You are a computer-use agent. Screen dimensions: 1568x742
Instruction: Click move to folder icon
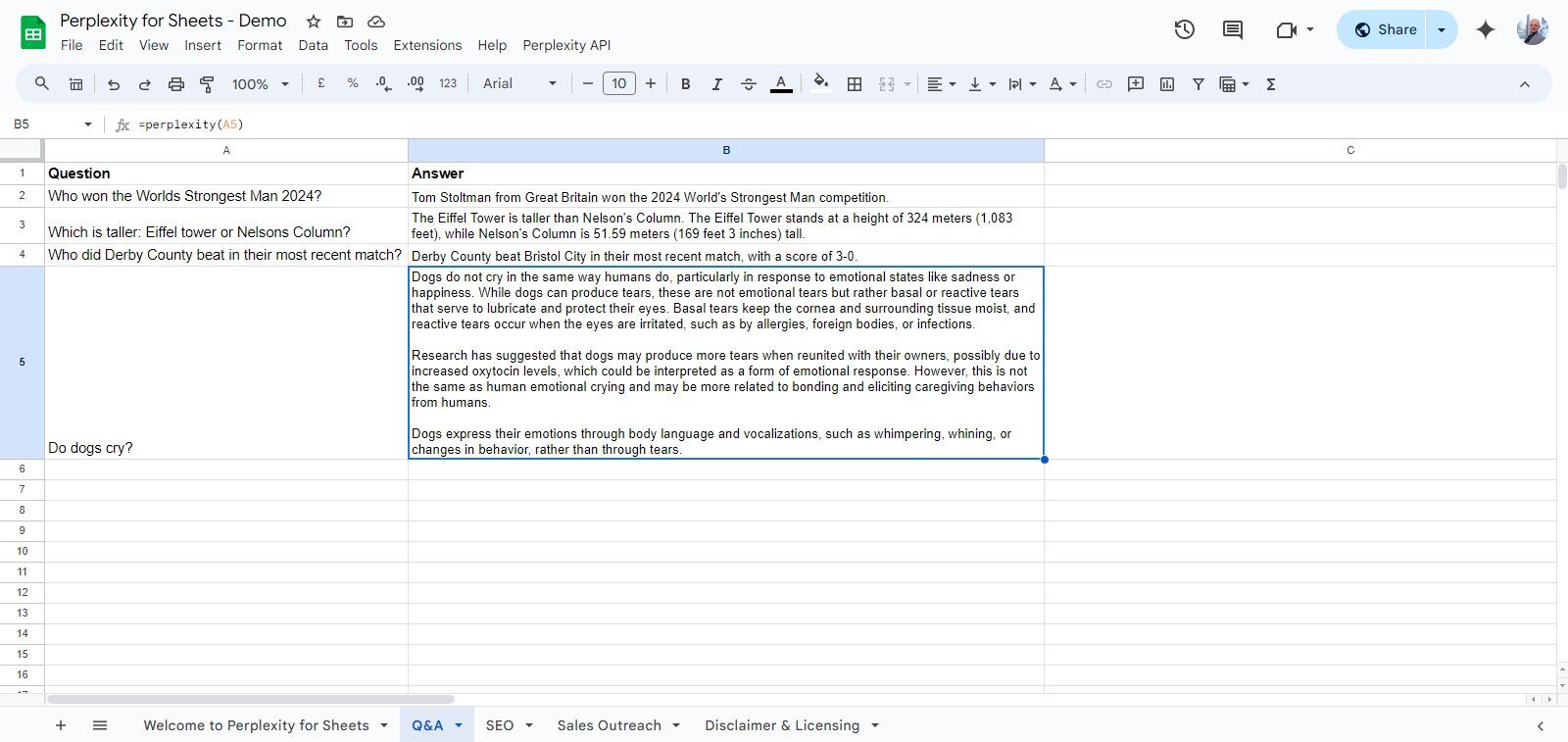pos(345,21)
